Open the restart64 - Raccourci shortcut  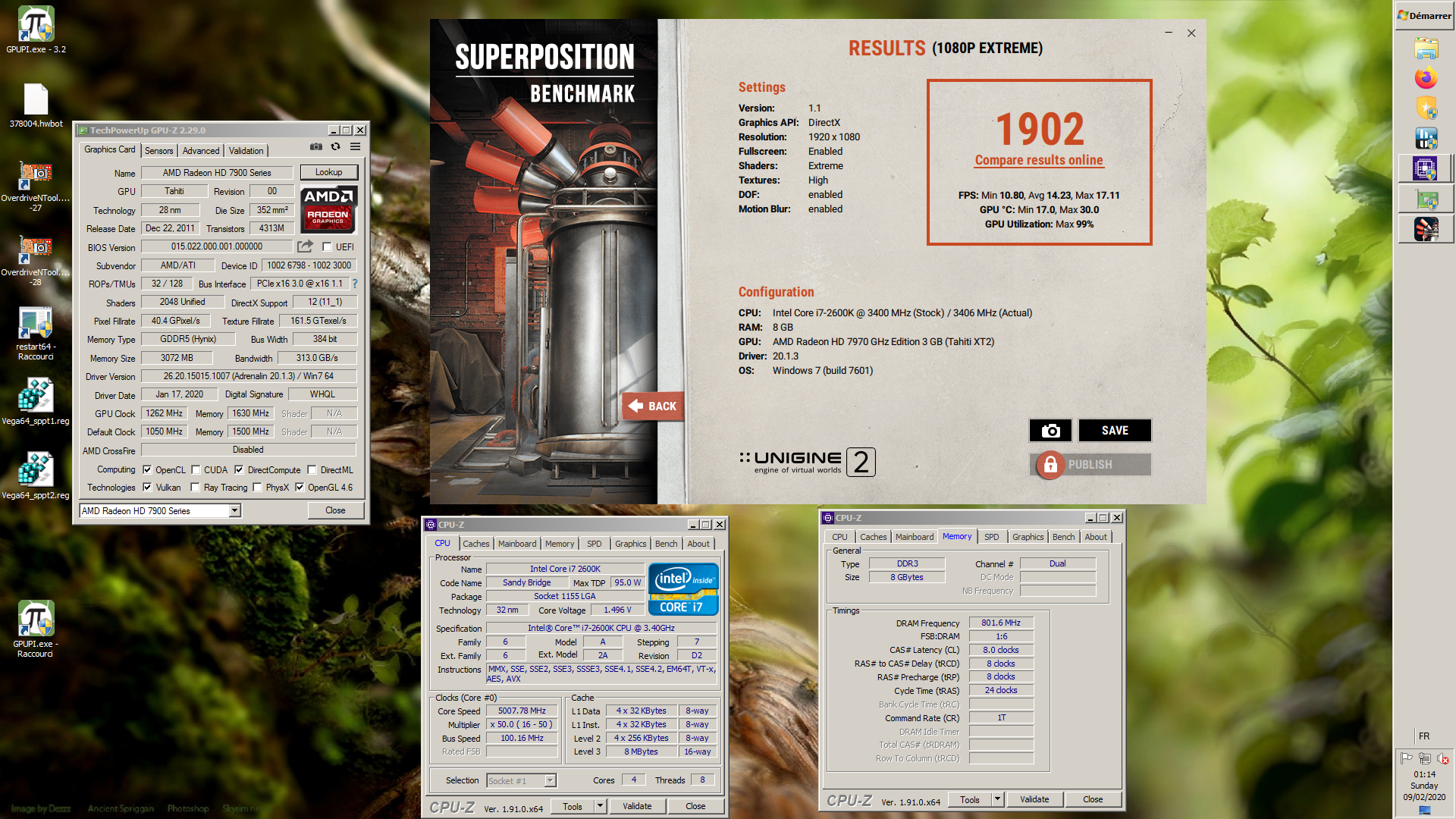coord(36,334)
